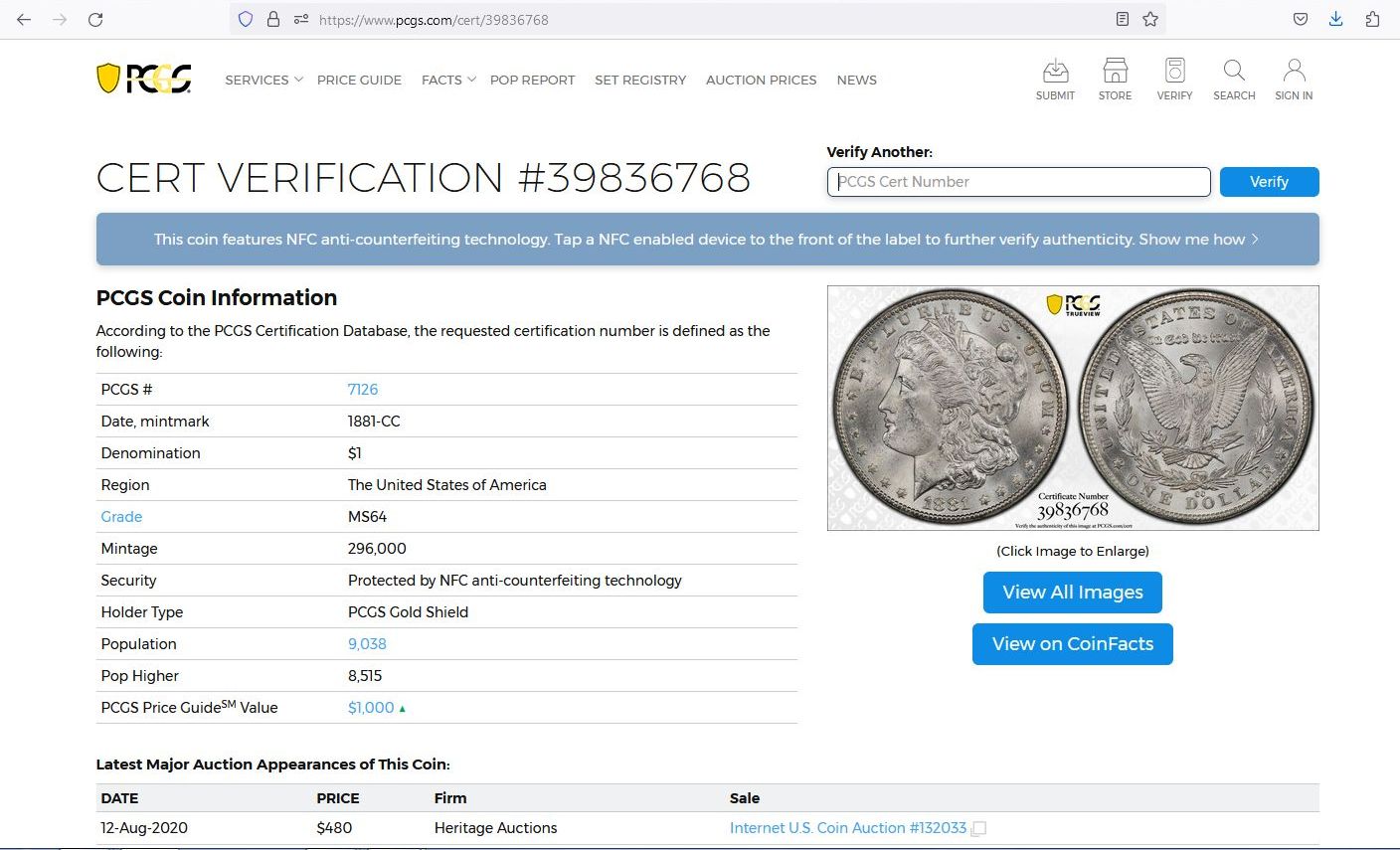Screen dimensions: 1400x850
Task: Select the 1881-CC date value
Action: pos(374,422)
